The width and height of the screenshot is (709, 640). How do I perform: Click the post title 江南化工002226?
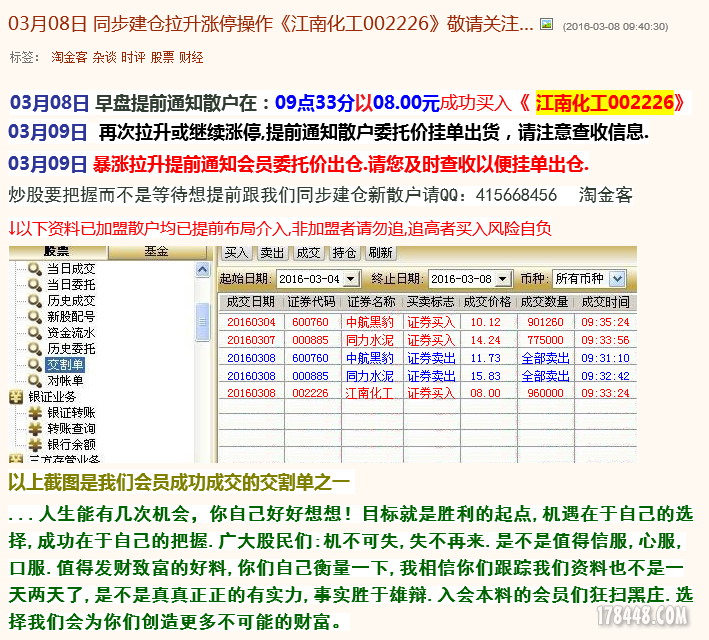pyautogui.click(x=360, y=23)
